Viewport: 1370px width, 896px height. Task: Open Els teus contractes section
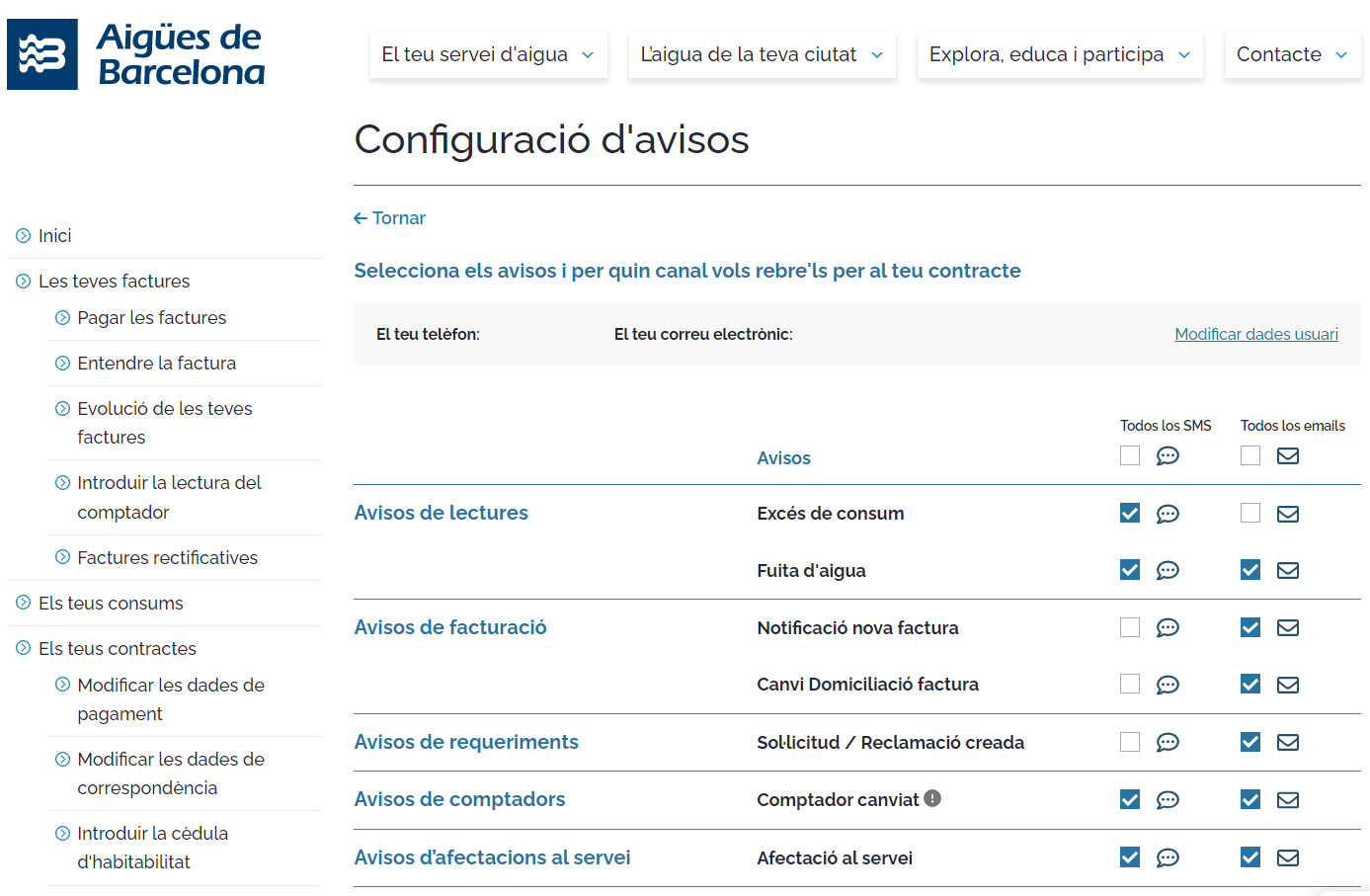point(118,648)
